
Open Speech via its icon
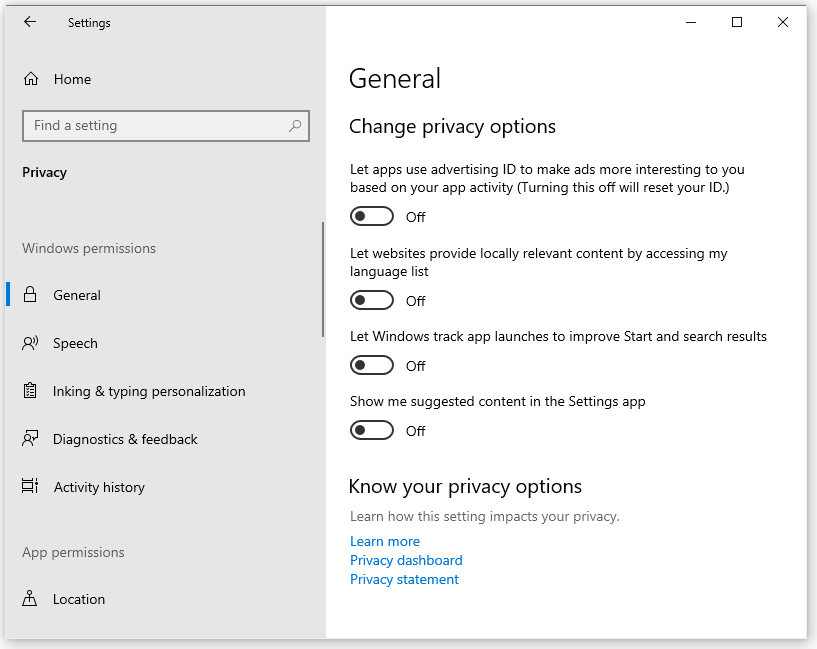(30, 343)
